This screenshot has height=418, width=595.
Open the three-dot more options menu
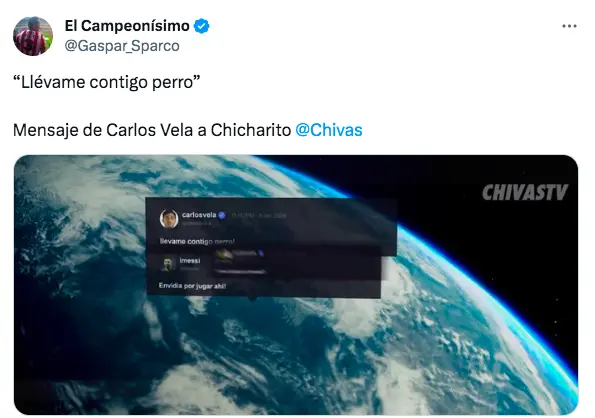[x=569, y=26]
